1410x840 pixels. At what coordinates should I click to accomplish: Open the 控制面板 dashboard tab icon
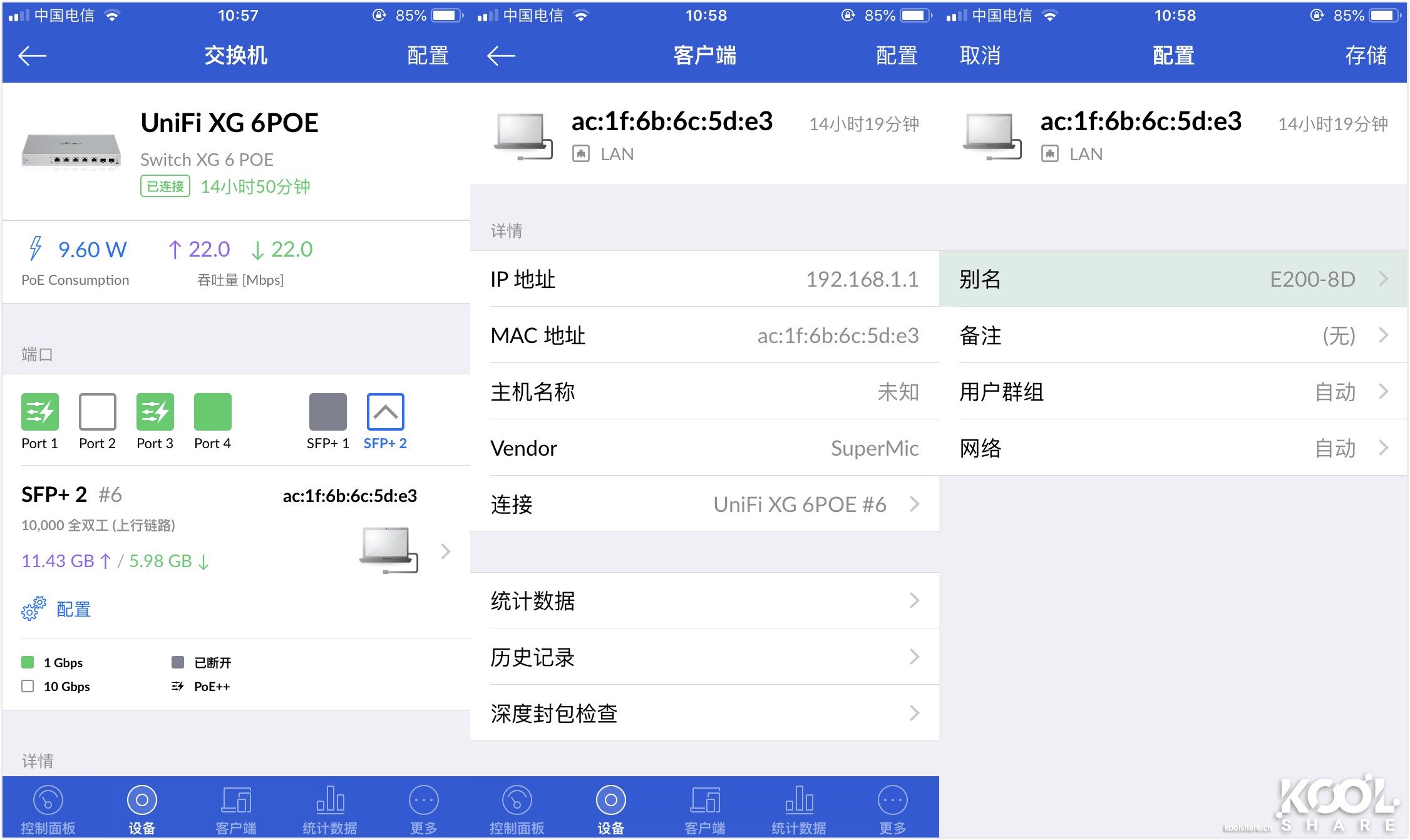click(x=48, y=807)
